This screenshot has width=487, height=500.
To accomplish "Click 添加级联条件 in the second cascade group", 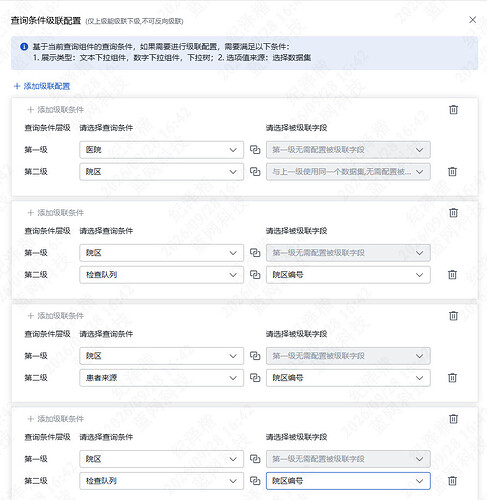I will (x=56, y=213).
